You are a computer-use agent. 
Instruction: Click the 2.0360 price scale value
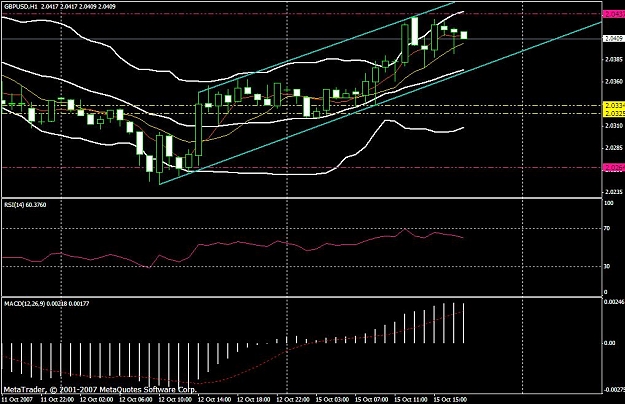pyautogui.click(x=614, y=82)
